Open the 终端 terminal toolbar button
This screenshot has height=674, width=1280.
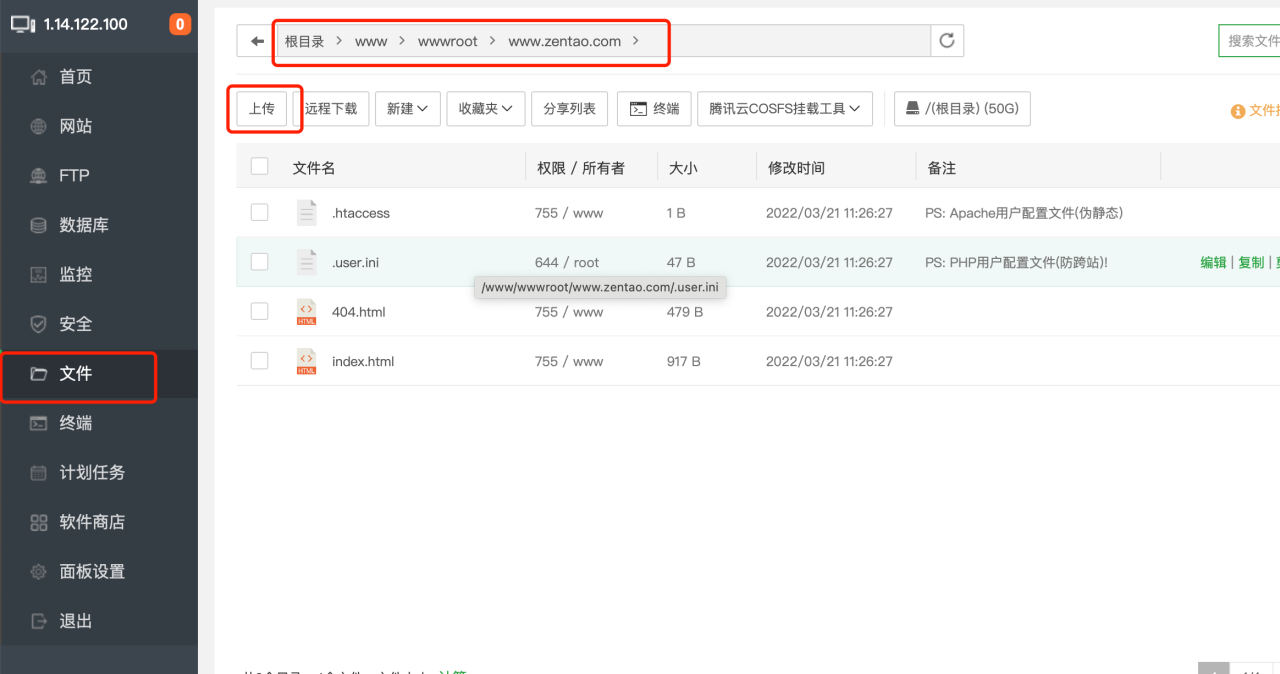654,109
